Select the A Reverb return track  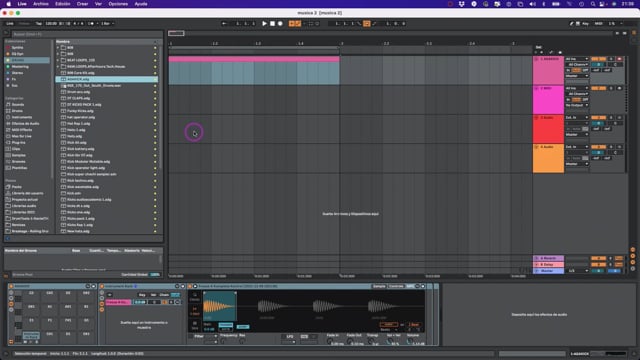[x=548, y=258]
